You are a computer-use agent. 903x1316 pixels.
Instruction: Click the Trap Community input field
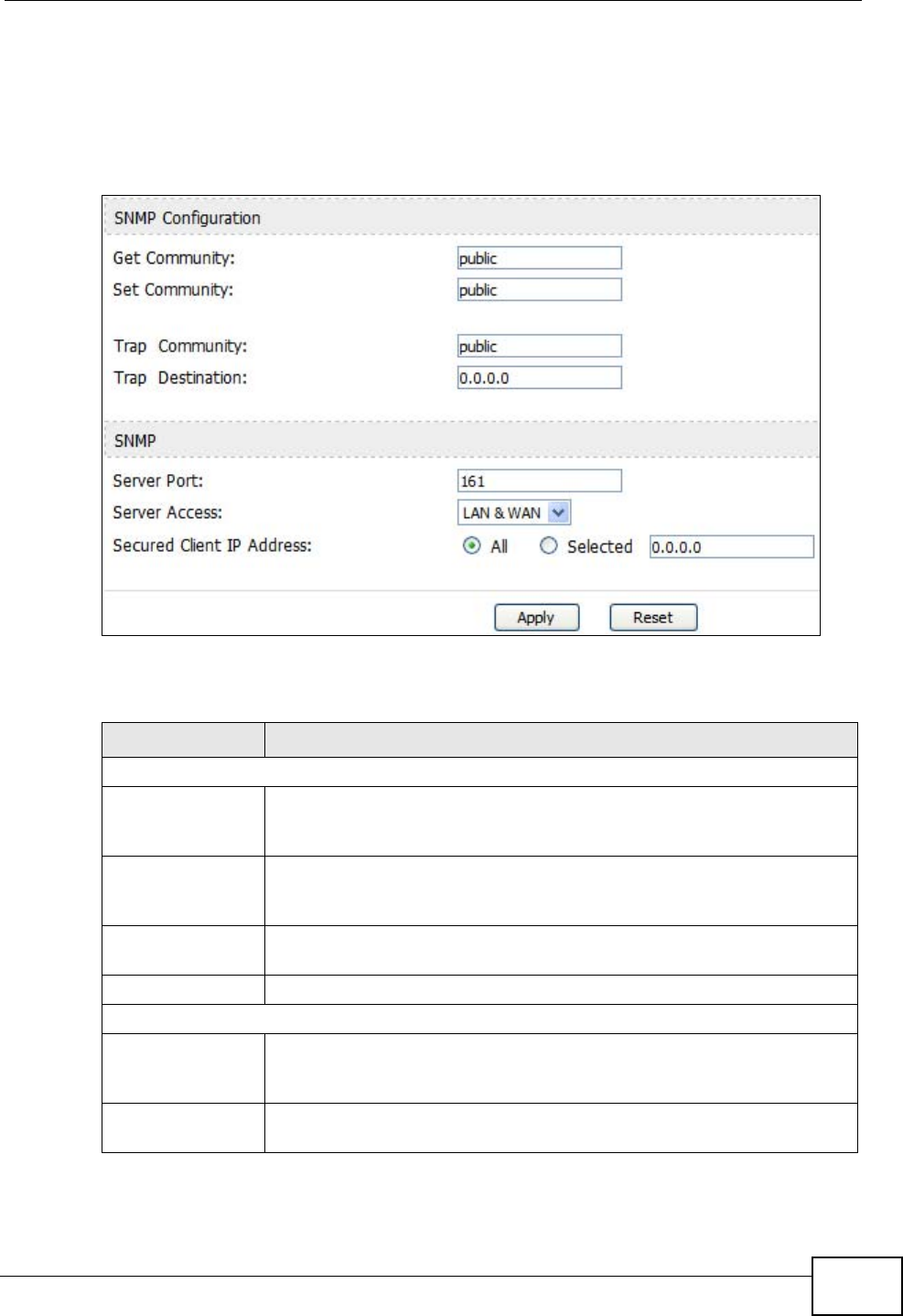(x=539, y=346)
